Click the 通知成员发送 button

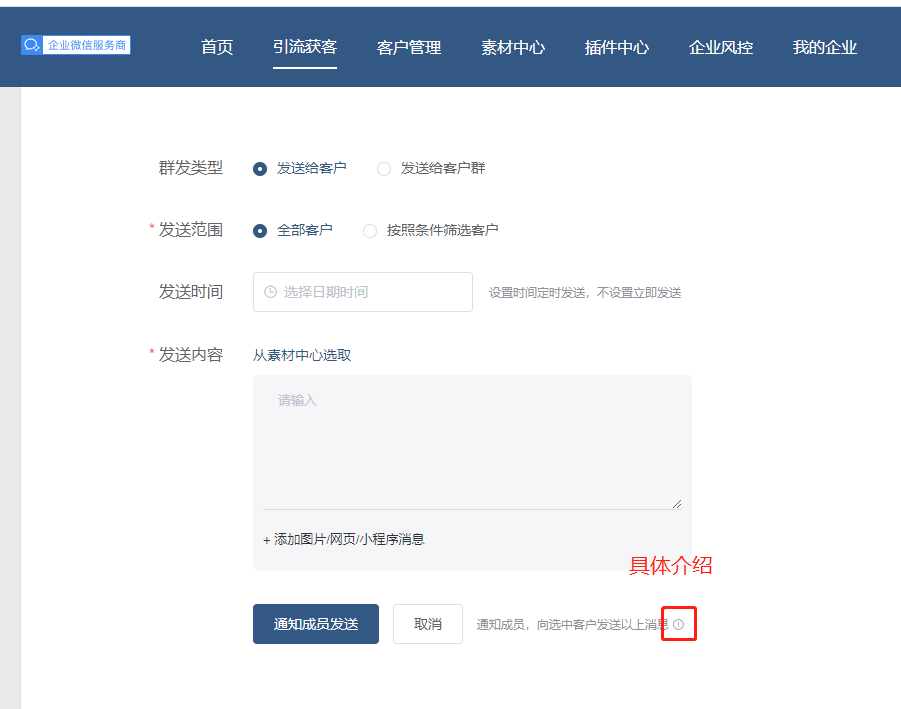(315, 624)
